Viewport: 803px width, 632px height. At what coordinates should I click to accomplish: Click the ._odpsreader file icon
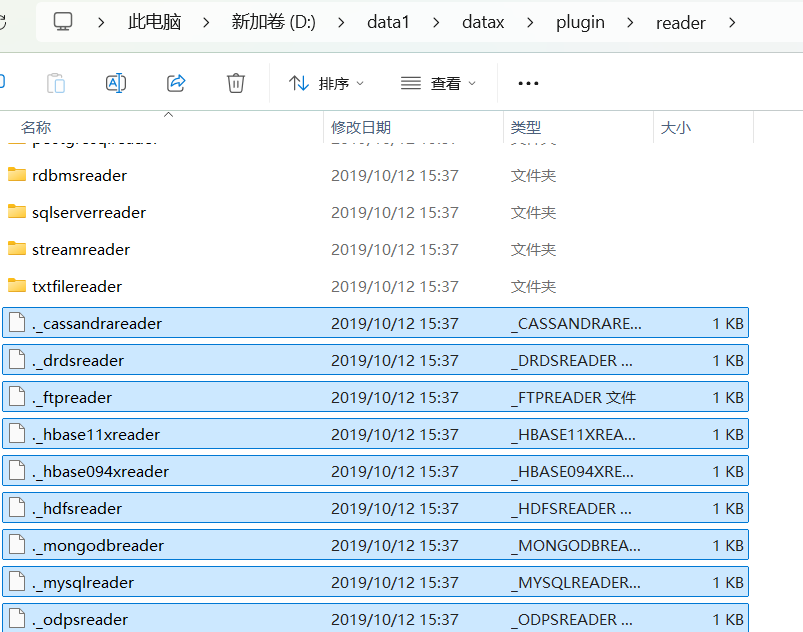pos(17,618)
